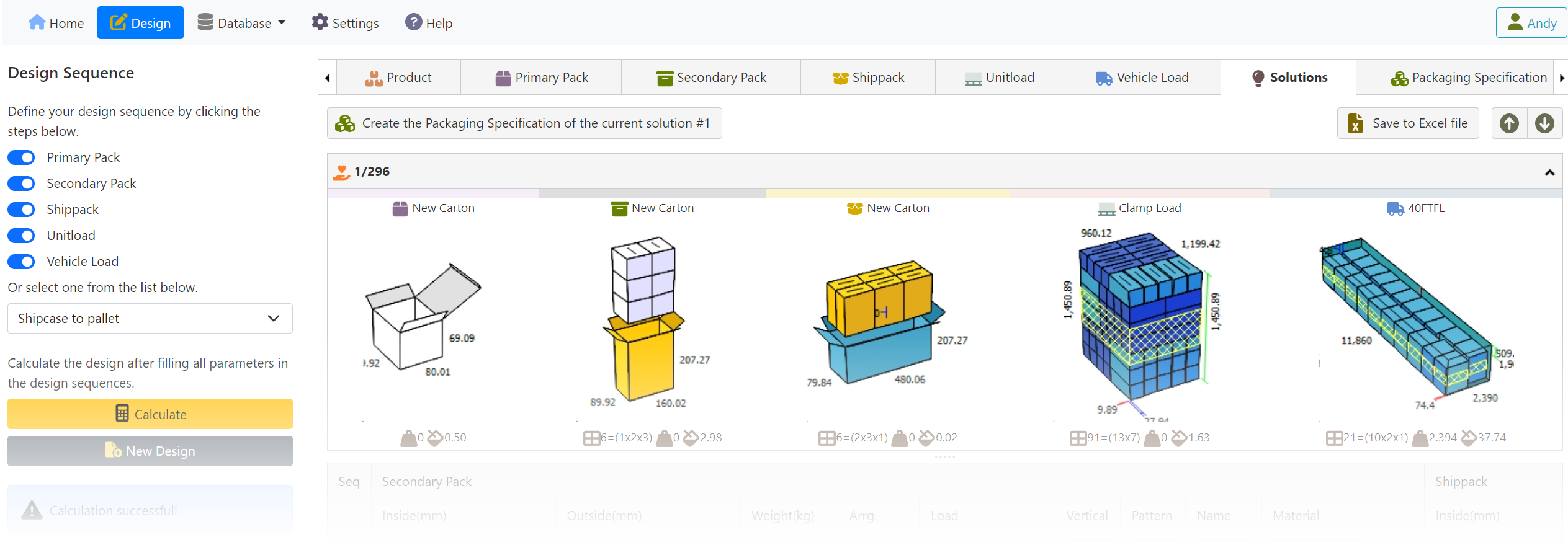Expand the Database menu
Screen dimensions: 1568x545
(242, 23)
